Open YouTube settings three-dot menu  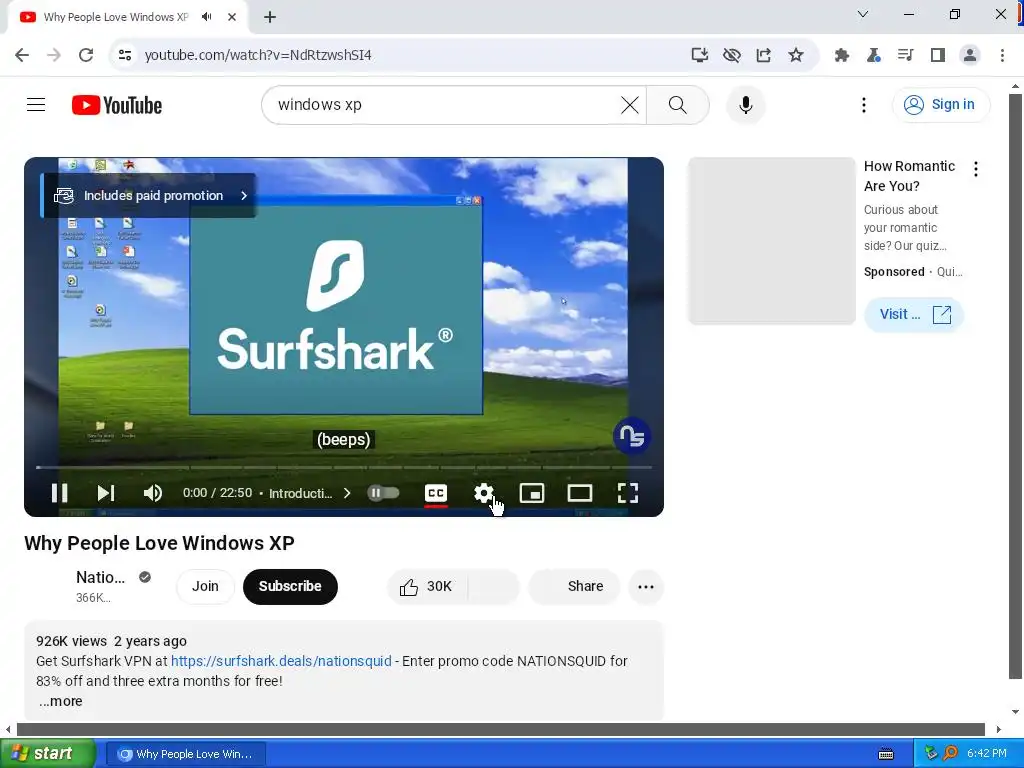click(864, 104)
